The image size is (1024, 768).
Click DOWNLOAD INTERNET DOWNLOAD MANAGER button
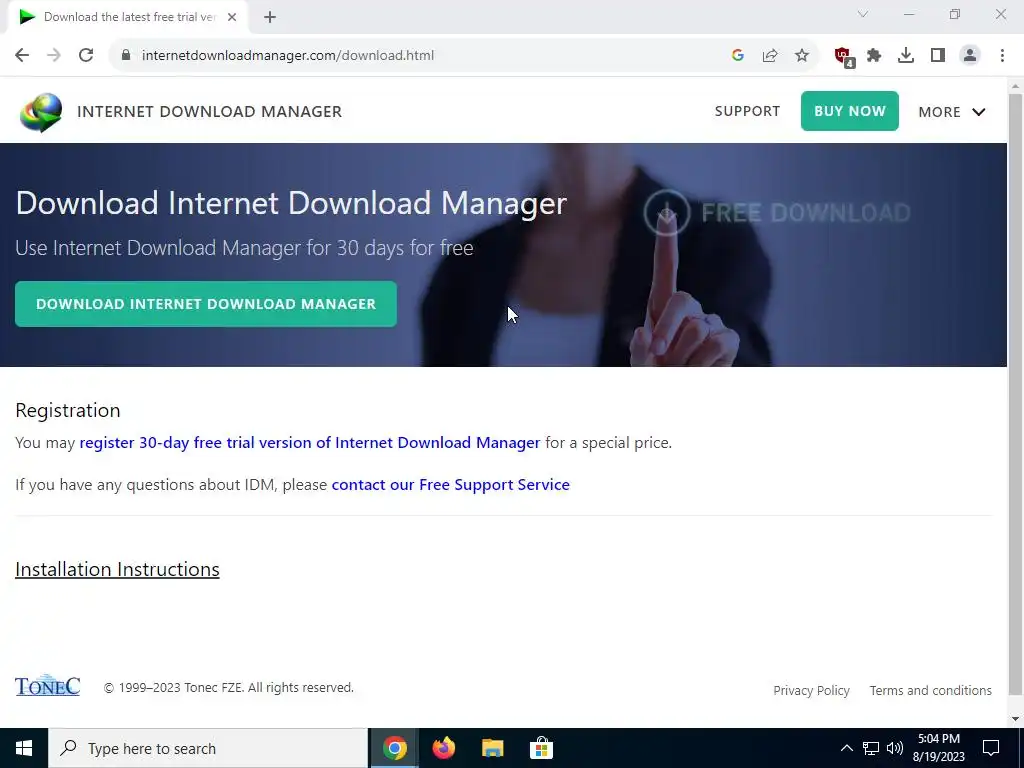tap(206, 304)
